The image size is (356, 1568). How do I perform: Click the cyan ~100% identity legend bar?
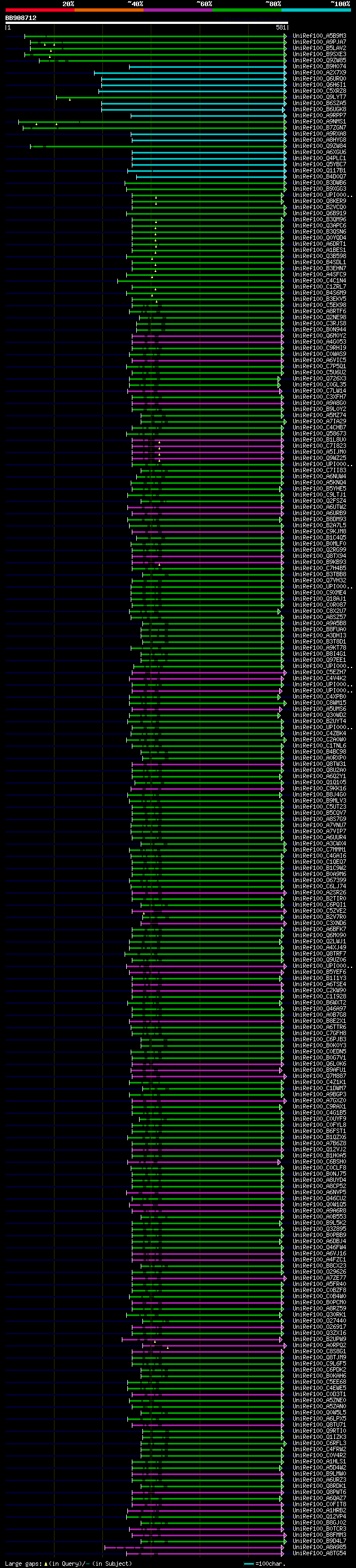(316, 11)
